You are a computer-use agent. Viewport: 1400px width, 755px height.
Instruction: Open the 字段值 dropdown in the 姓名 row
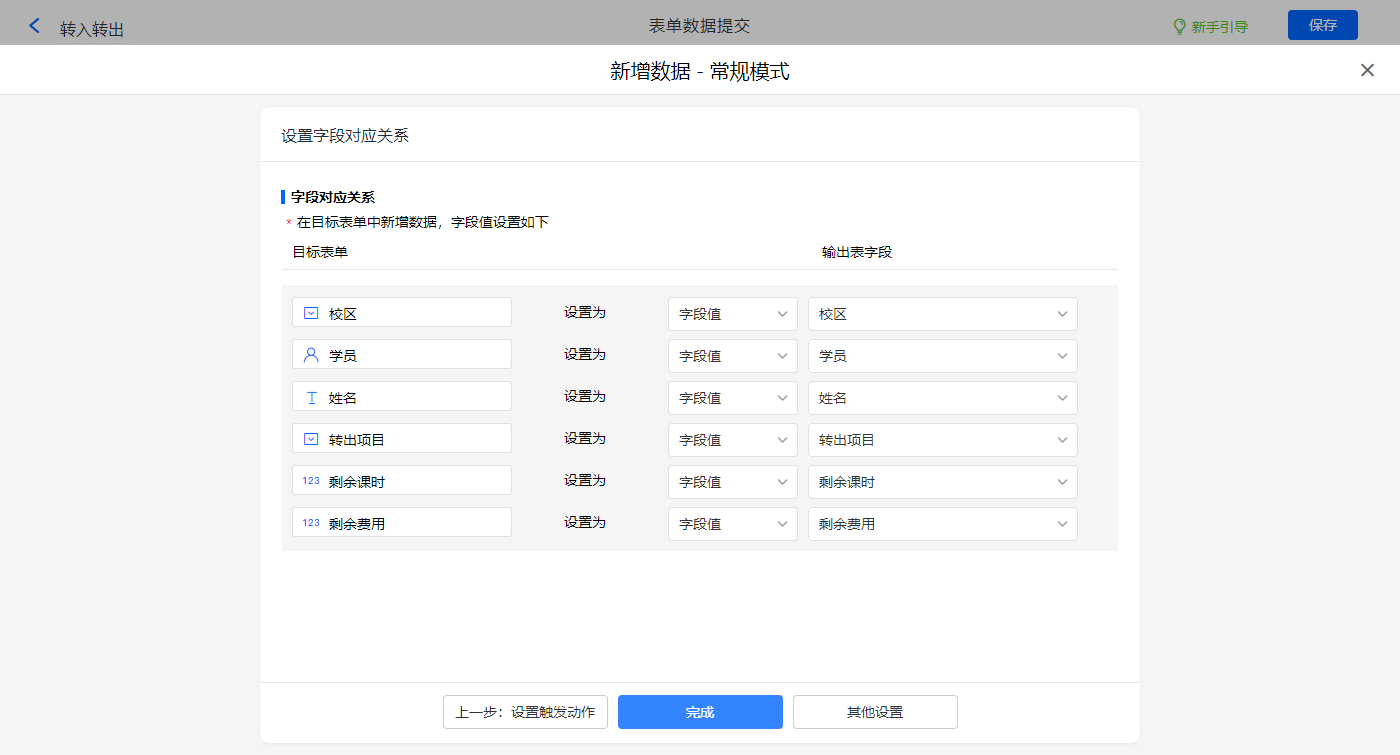732,398
